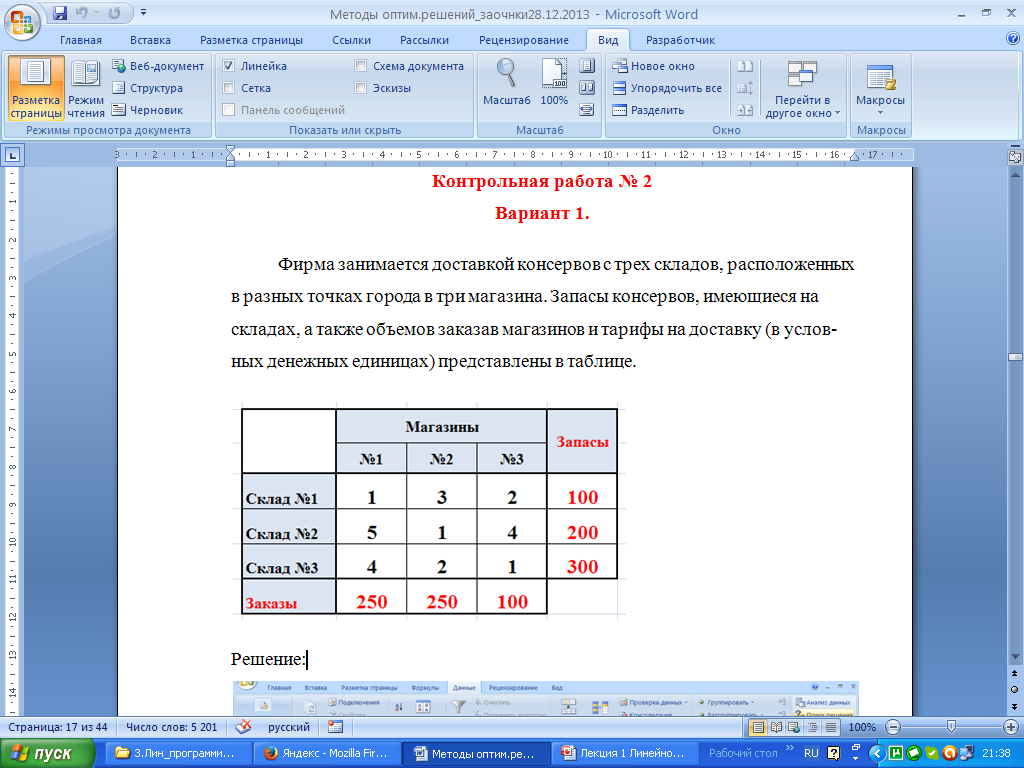Enable the Сетка gridlines checkbox
The image size is (1024, 768).
click(x=229, y=88)
